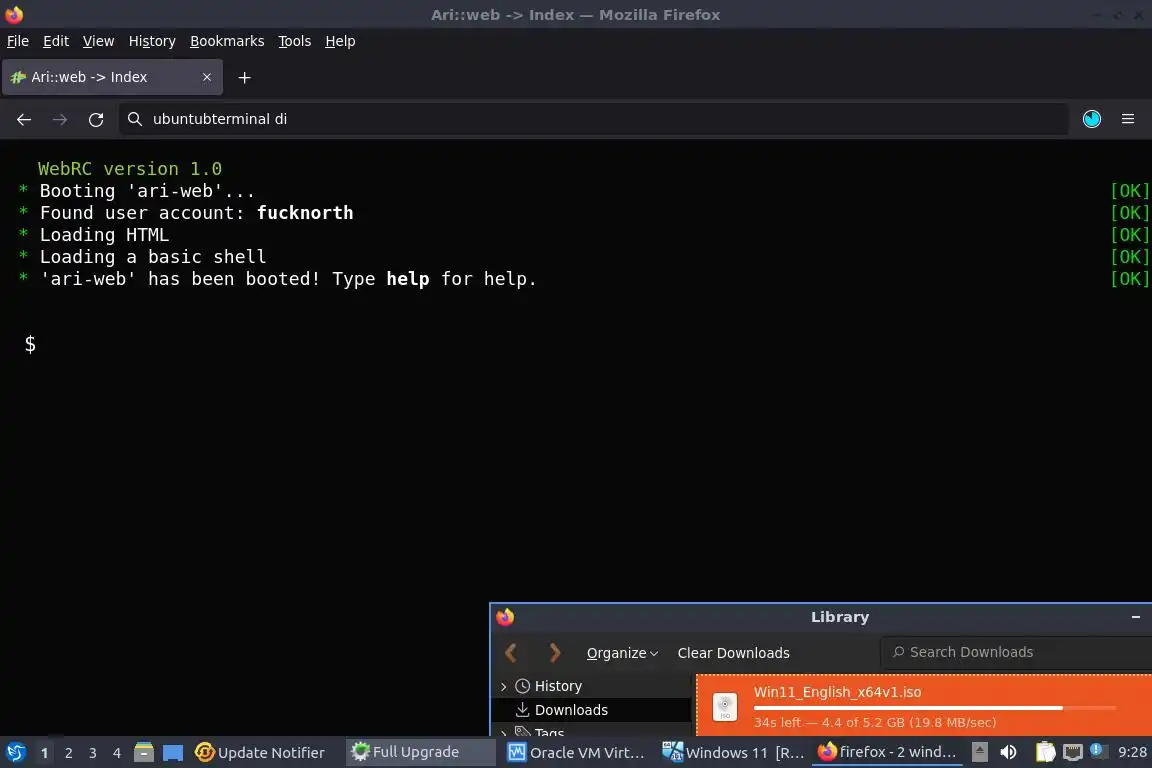Open the Organize dropdown in Library
This screenshot has height=768, width=1152.
pyautogui.click(x=622, y=653)
